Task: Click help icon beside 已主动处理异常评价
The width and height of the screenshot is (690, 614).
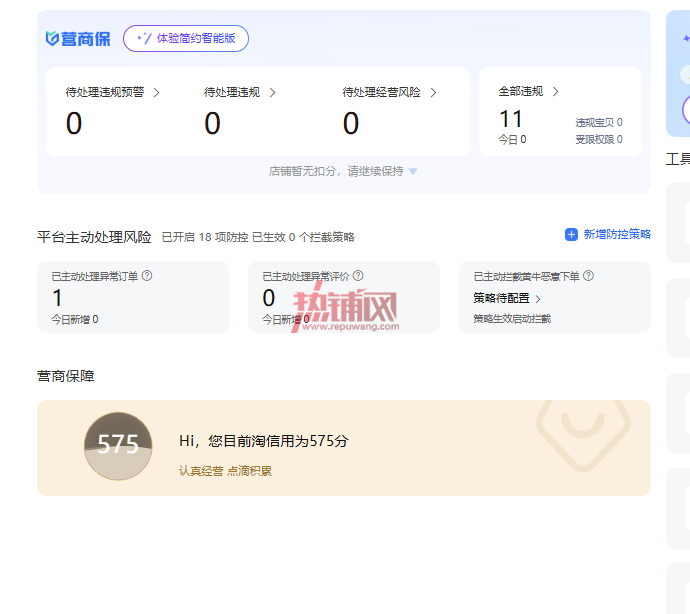Action: [x=358, y=276]
